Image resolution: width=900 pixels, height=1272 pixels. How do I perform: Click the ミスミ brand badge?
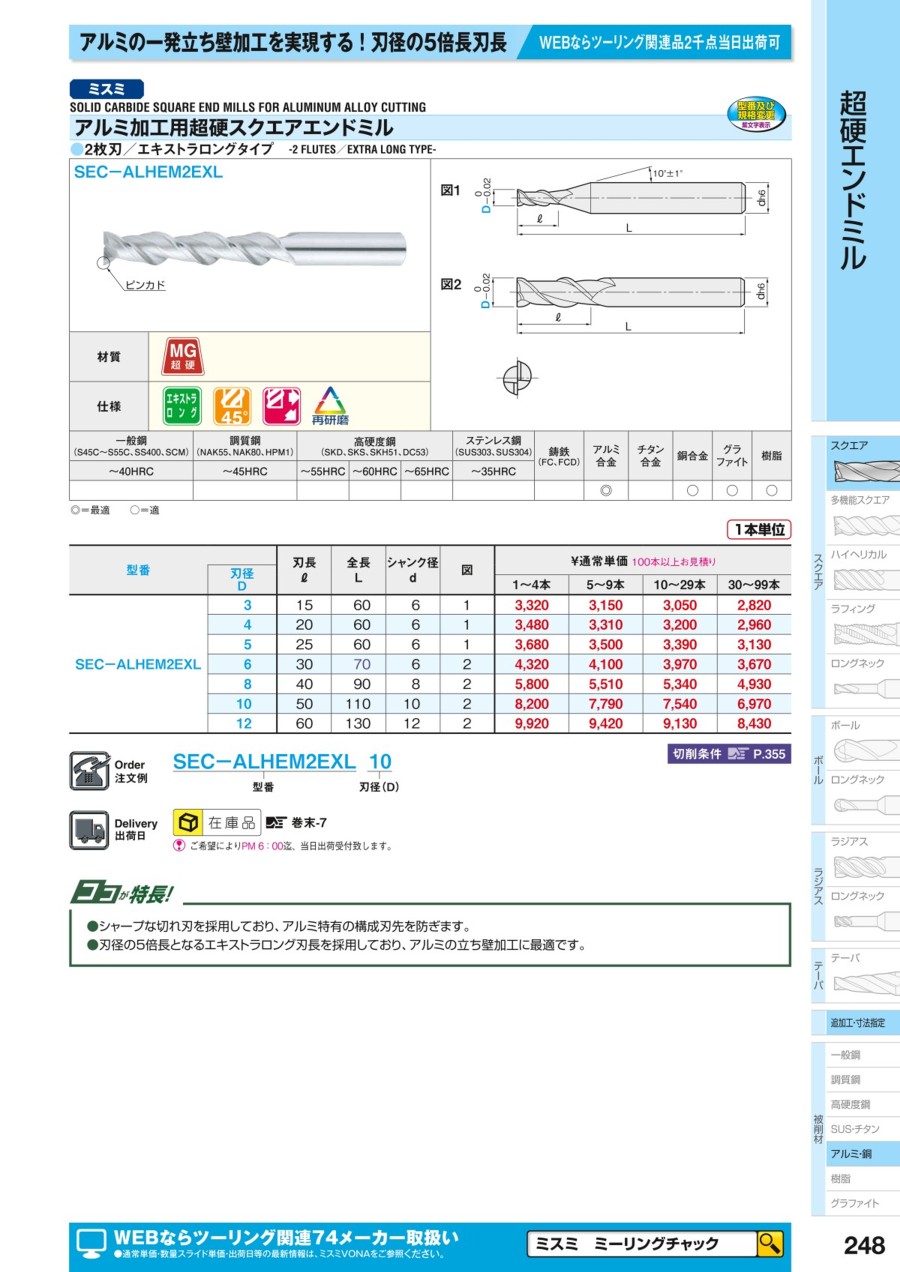pos(107,89)
